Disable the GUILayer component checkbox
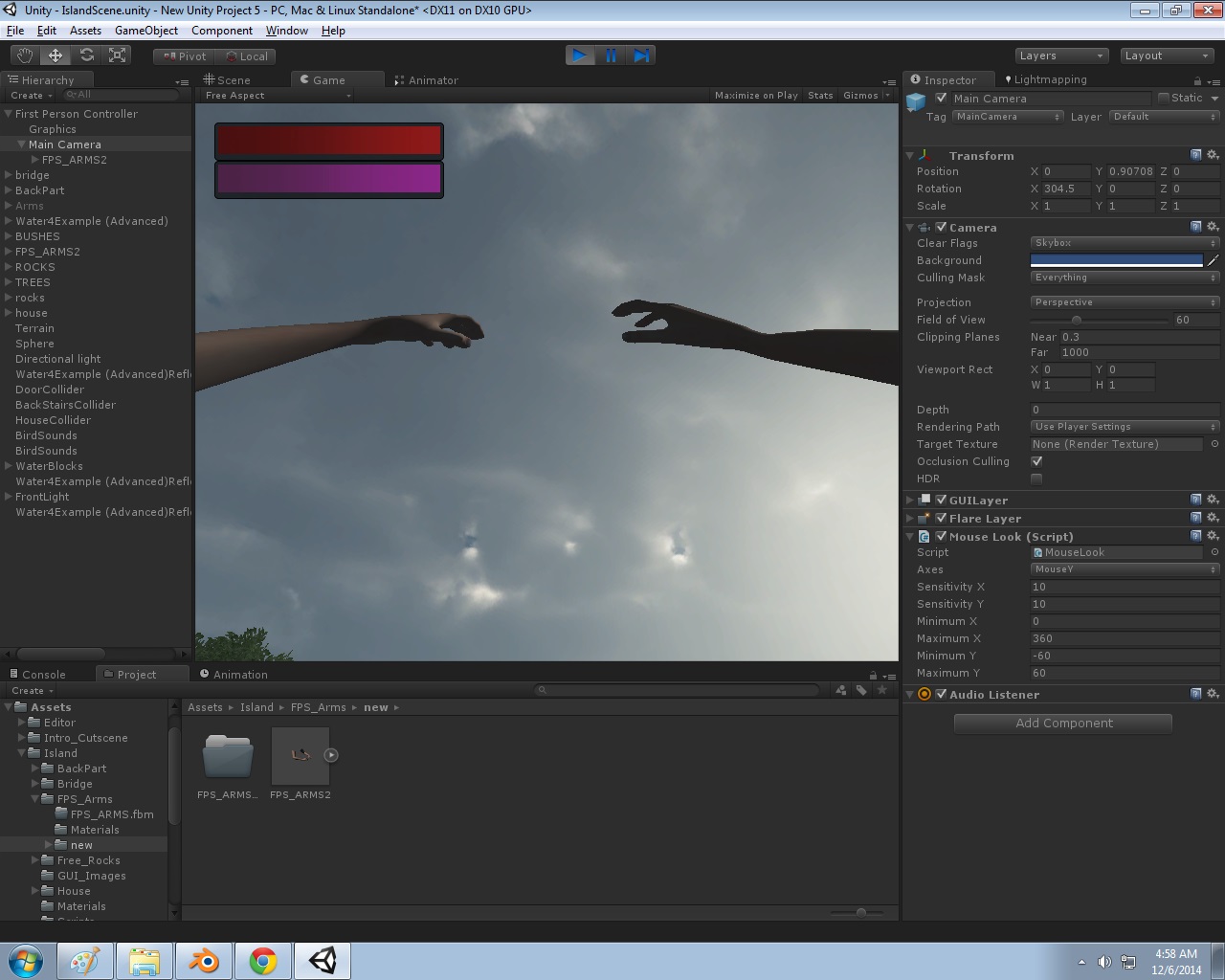1225x980 pixels. [941, 500]
